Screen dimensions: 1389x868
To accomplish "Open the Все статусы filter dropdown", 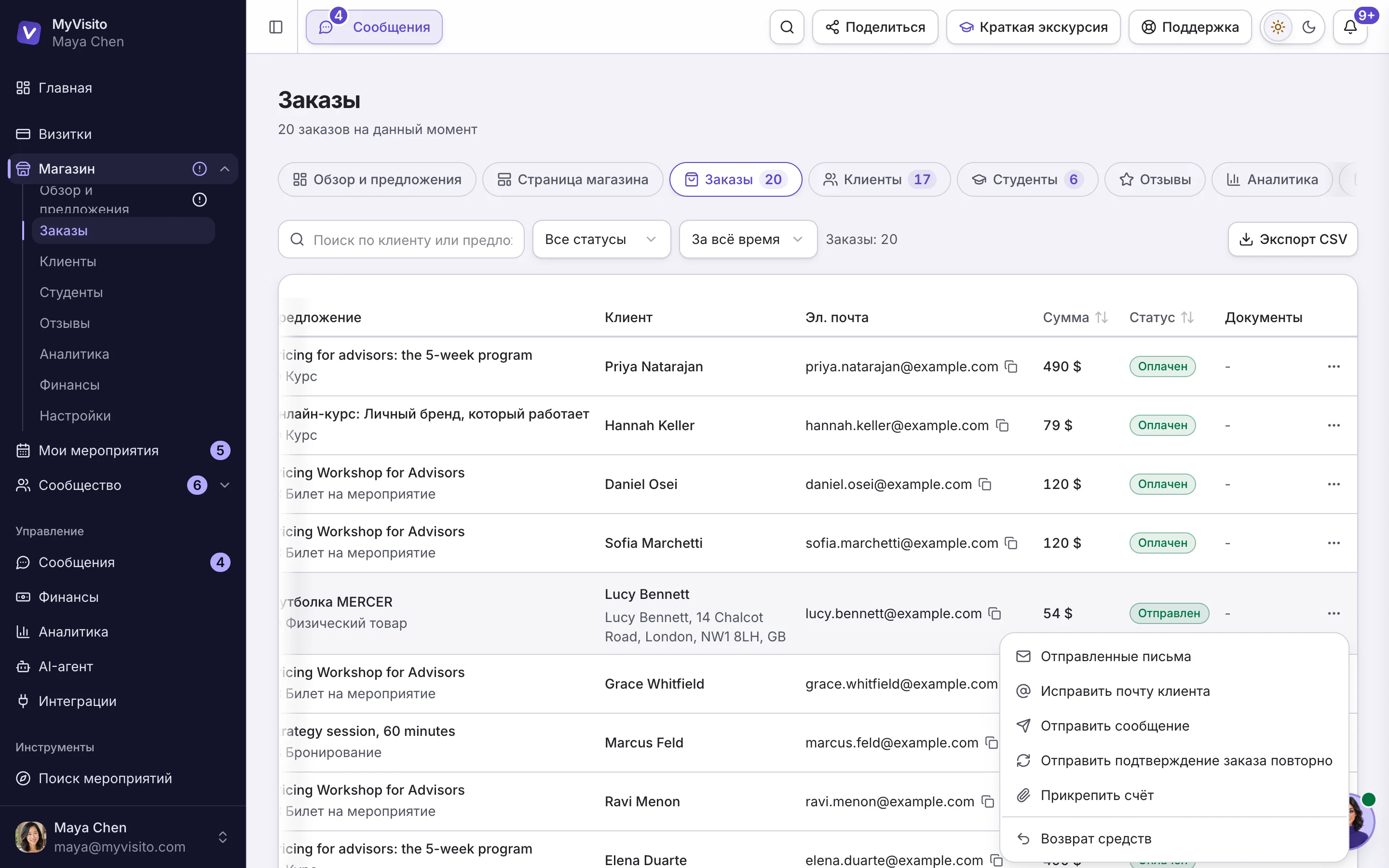I will [601, 239].
